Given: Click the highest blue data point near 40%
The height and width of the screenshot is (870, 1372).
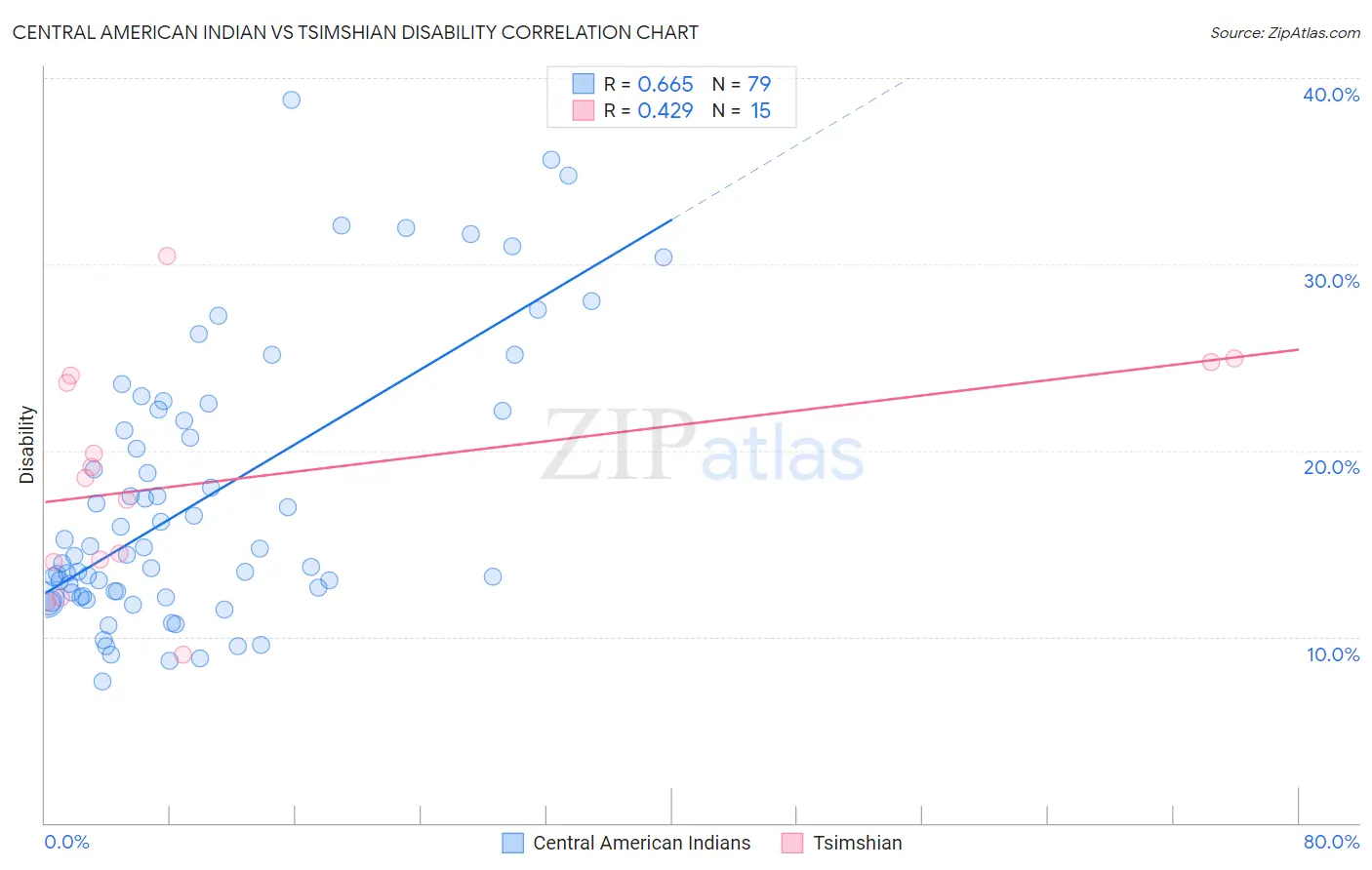Looking at the screenshot, I should point(291,99).
